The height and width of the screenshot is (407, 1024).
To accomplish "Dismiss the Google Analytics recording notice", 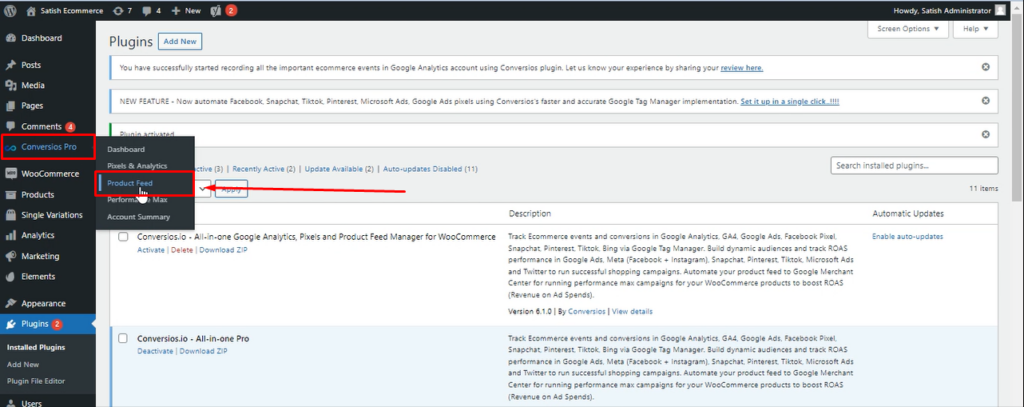I will click(x=985, y=67).
